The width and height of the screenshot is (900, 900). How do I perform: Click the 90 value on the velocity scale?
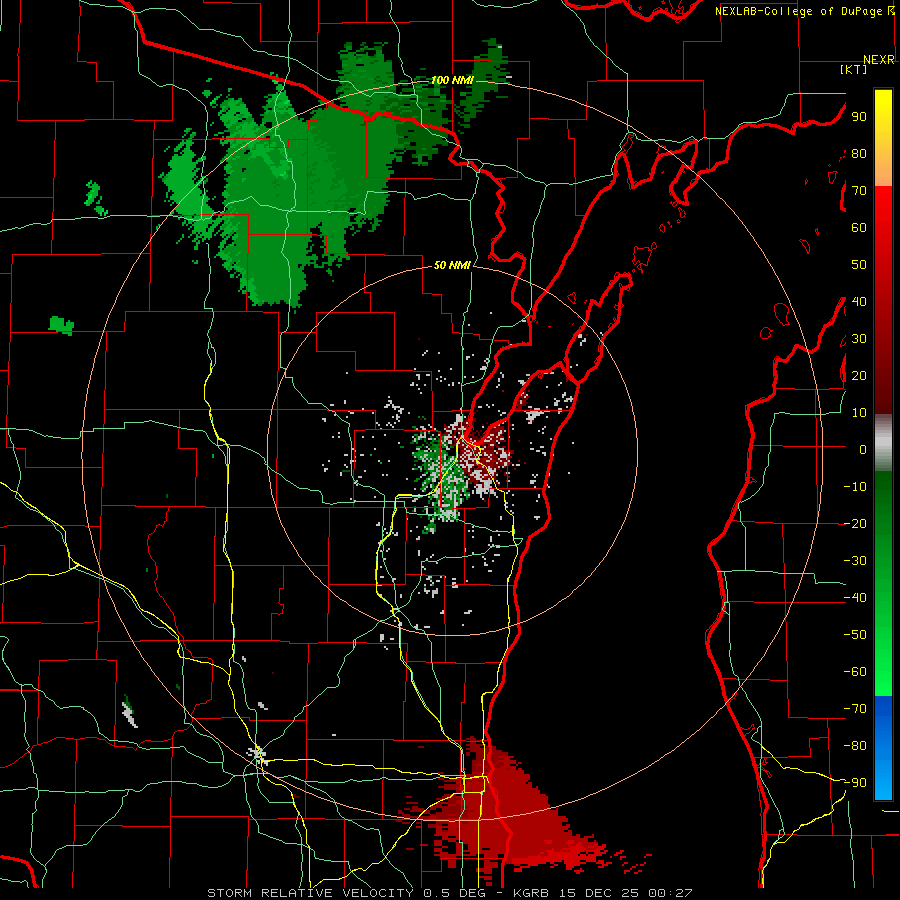click(859, 117)
